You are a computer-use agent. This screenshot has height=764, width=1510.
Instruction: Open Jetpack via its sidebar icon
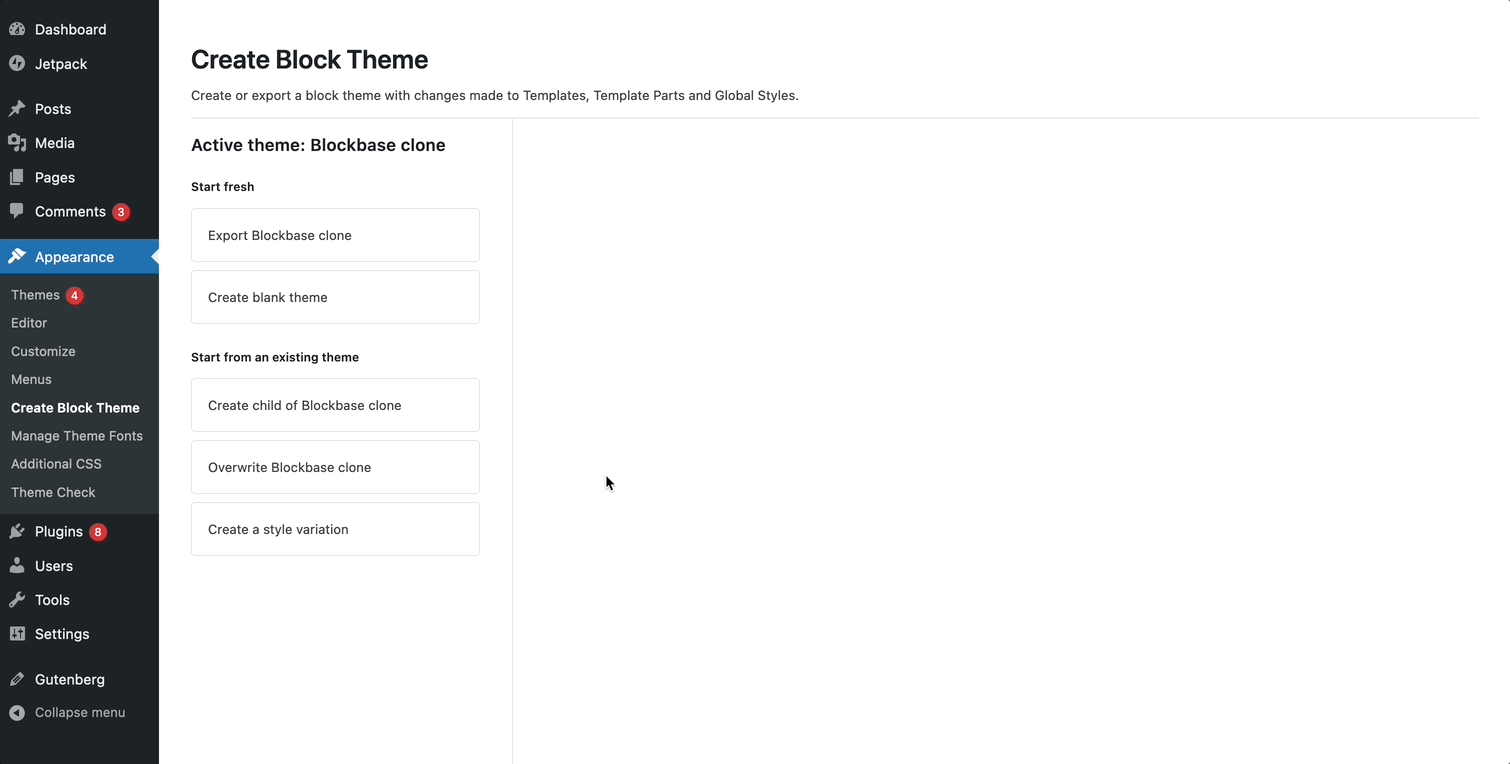tap(16, 63)
